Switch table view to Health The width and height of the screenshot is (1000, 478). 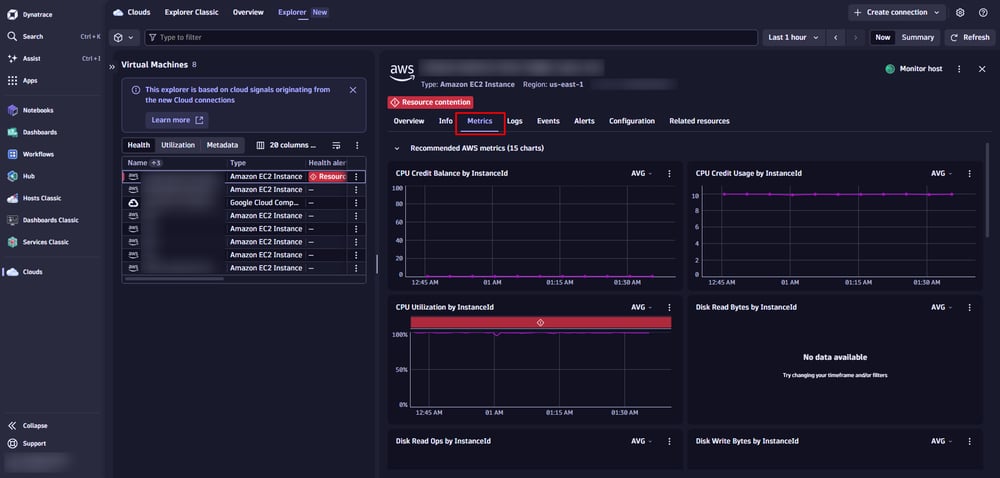(x=138, y=145)
